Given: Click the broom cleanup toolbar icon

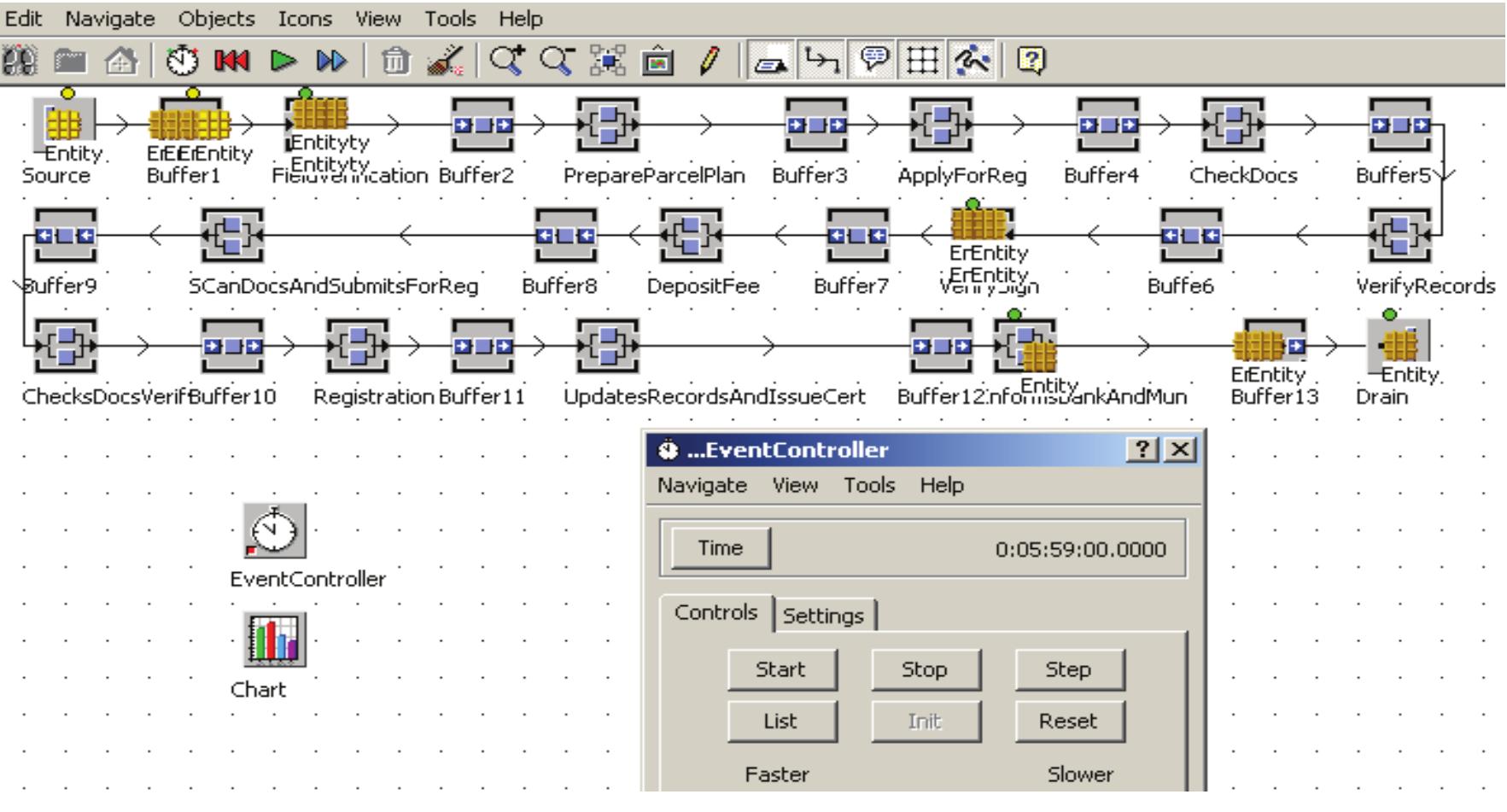Looking at the screenshot, I should (446, 61).
